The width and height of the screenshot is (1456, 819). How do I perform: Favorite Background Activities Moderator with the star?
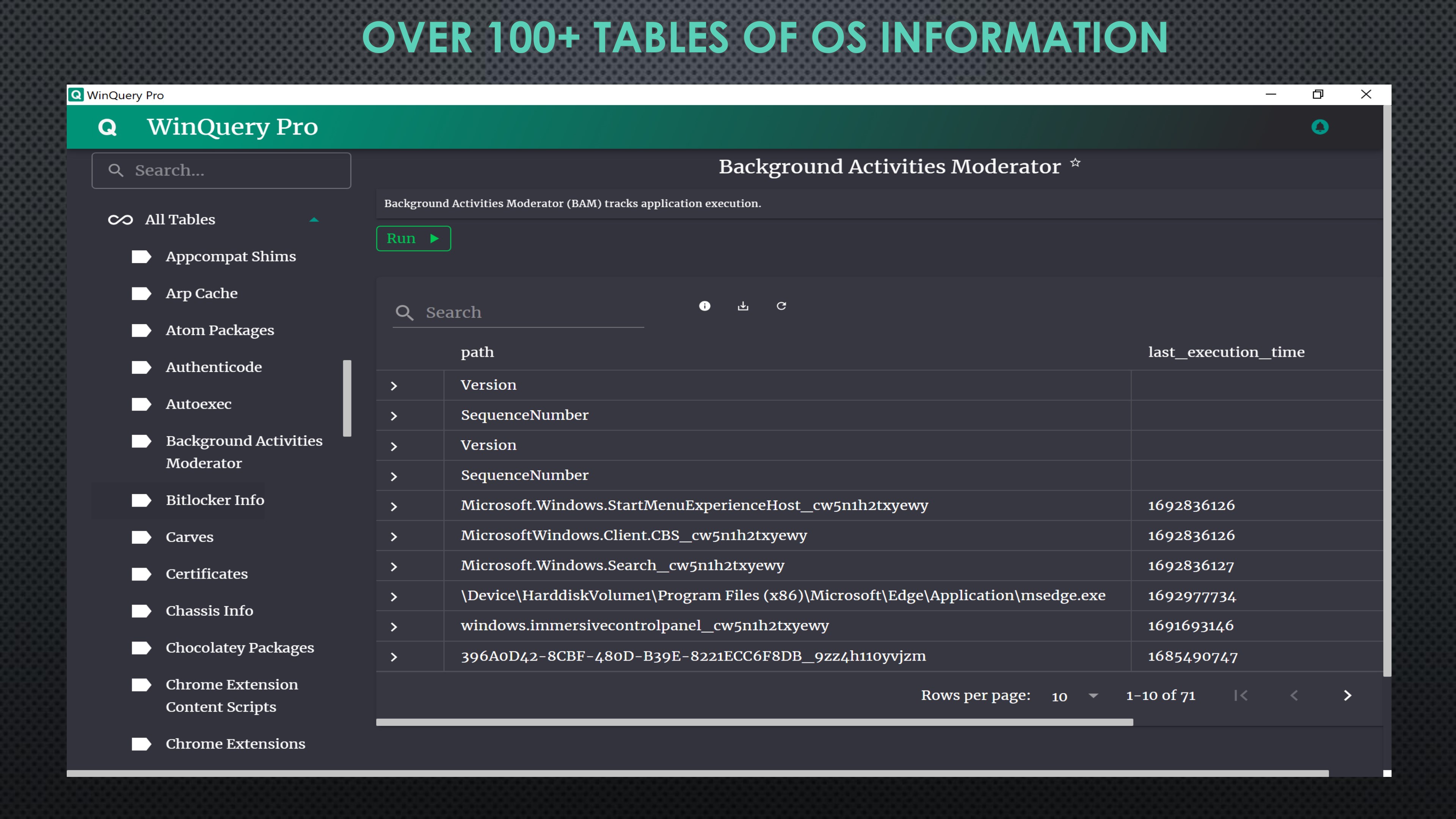(1075, 163)
